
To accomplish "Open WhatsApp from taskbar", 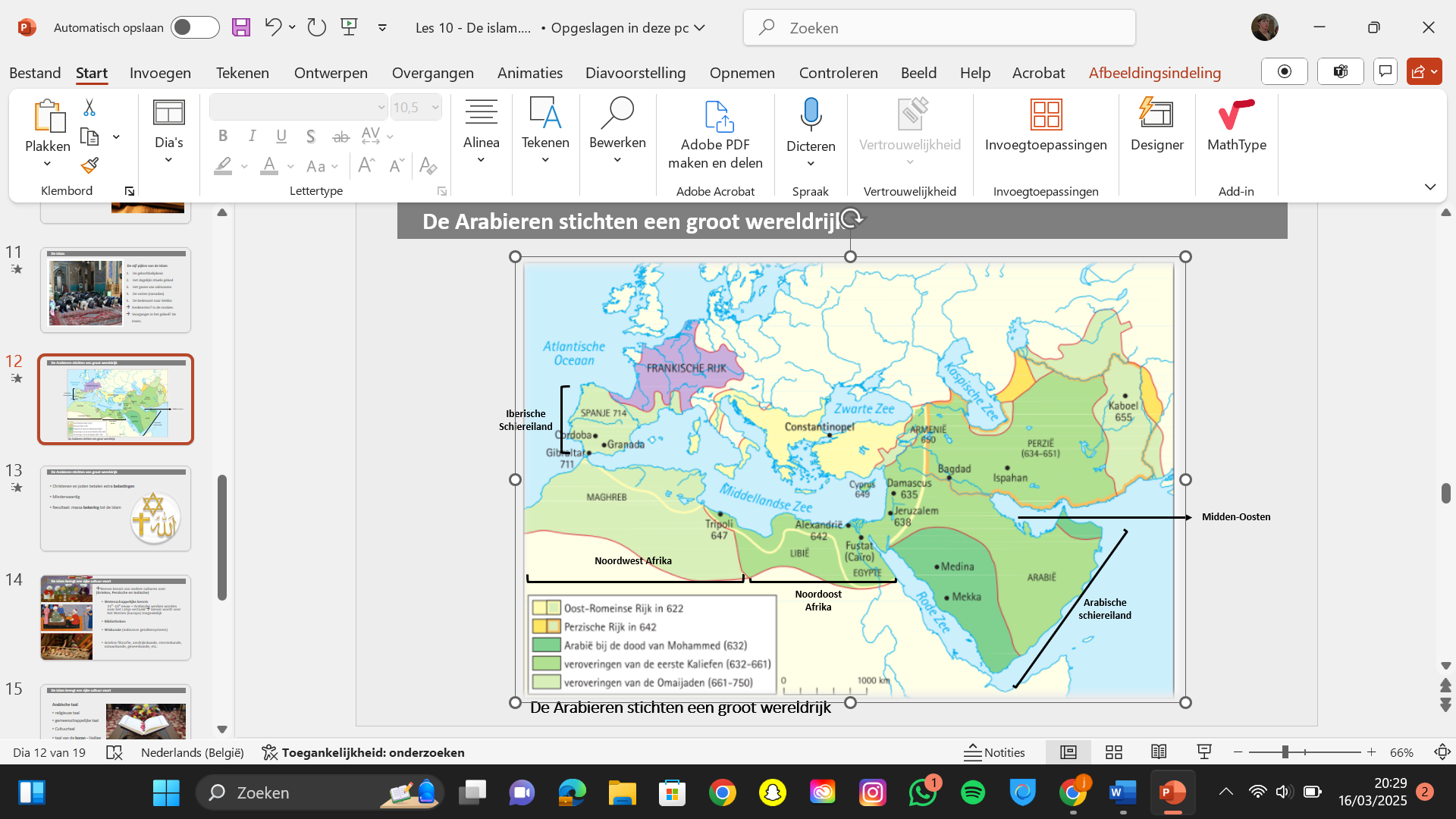I will 922,792.
